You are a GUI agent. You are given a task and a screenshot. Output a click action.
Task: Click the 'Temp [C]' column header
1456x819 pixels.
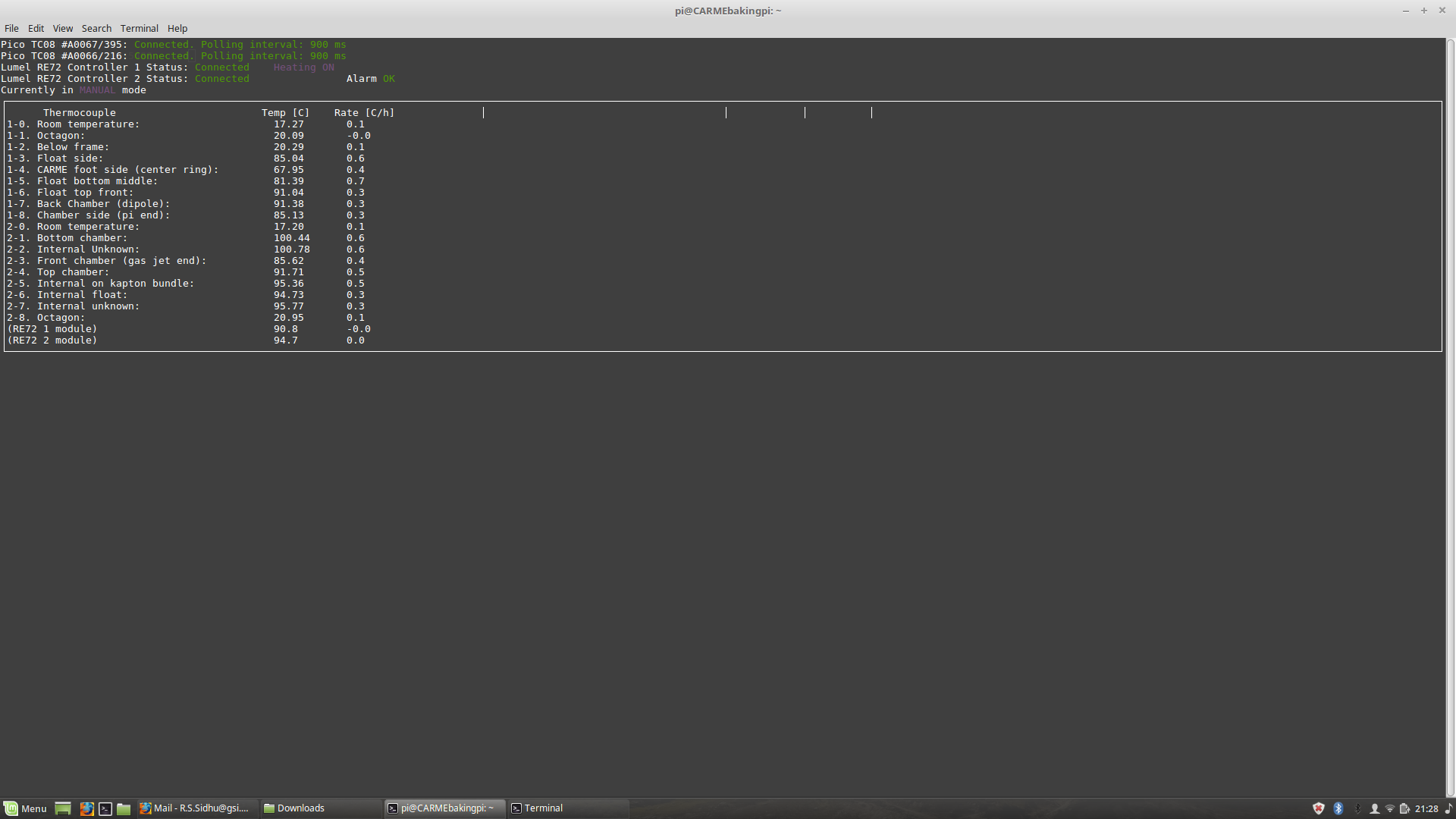(285, 113)
